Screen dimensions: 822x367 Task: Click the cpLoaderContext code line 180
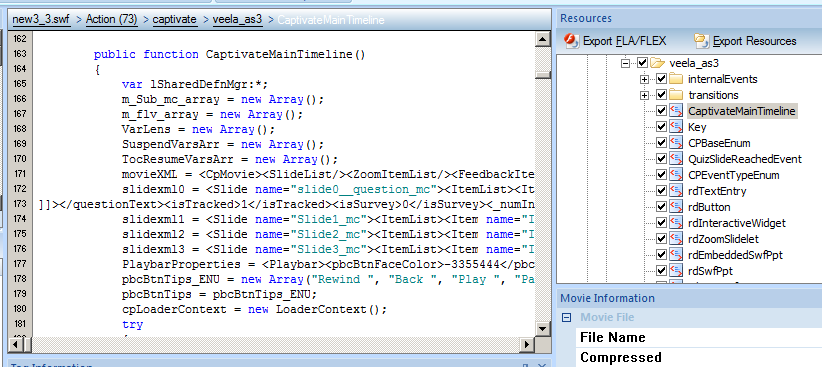coord(254,309)
